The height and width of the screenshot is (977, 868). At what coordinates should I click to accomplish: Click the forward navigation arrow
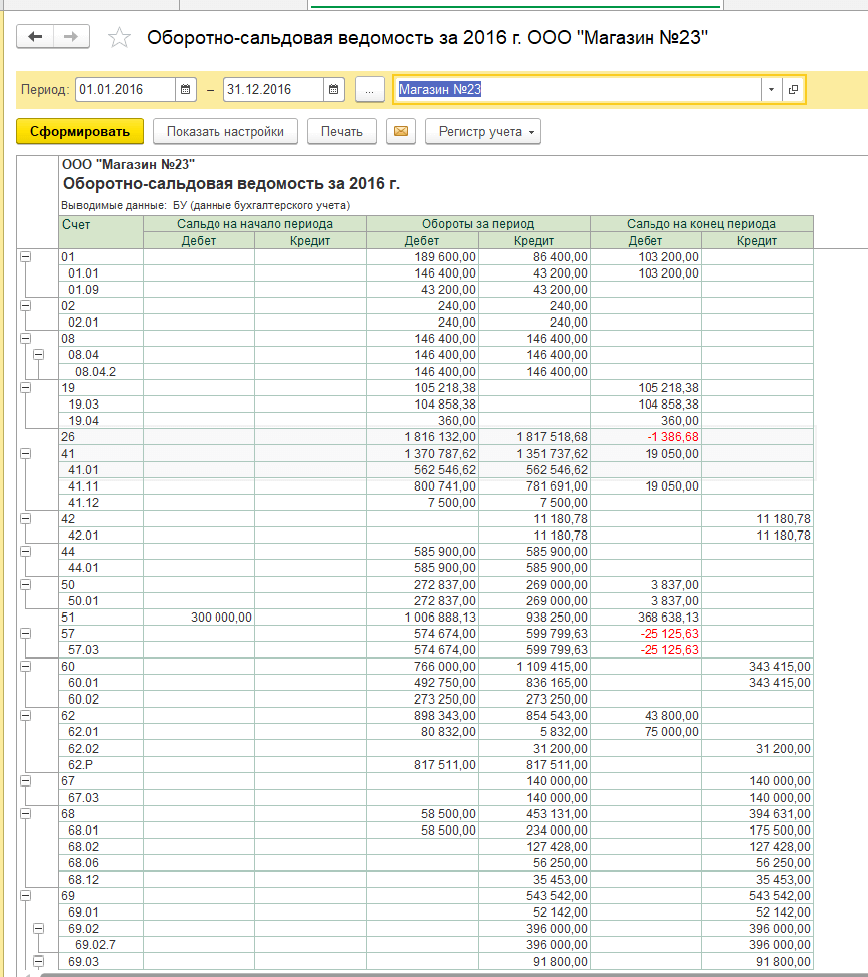coord(71,37)
